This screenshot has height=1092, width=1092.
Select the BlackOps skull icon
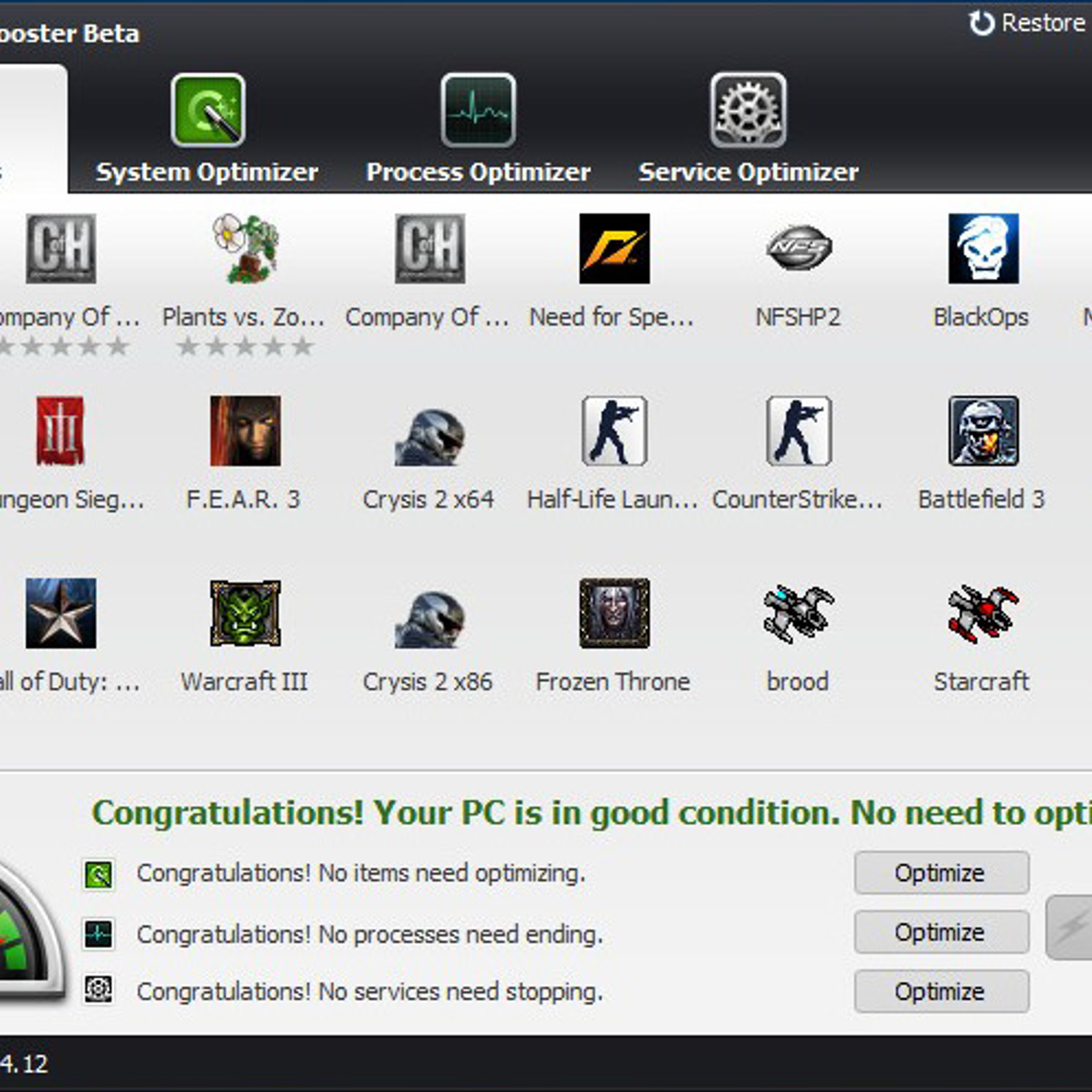point(983,248)
